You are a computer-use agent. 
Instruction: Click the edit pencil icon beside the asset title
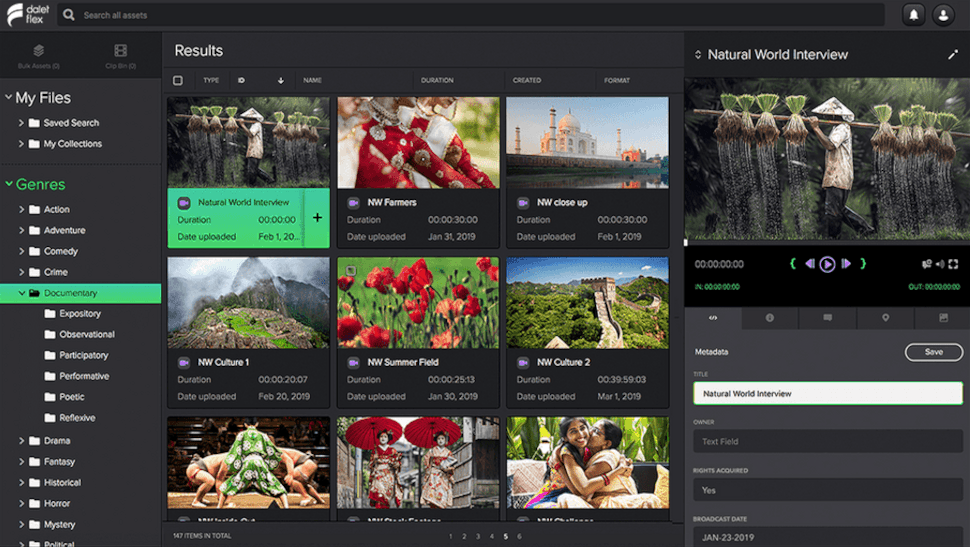952,55
